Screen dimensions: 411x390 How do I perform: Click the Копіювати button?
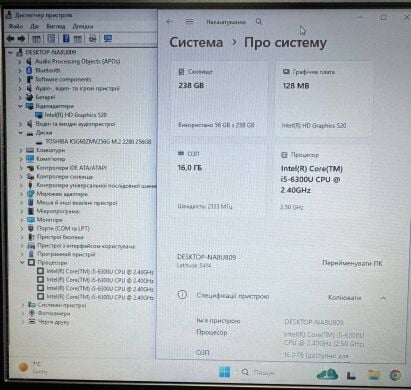tap(345, 298)
